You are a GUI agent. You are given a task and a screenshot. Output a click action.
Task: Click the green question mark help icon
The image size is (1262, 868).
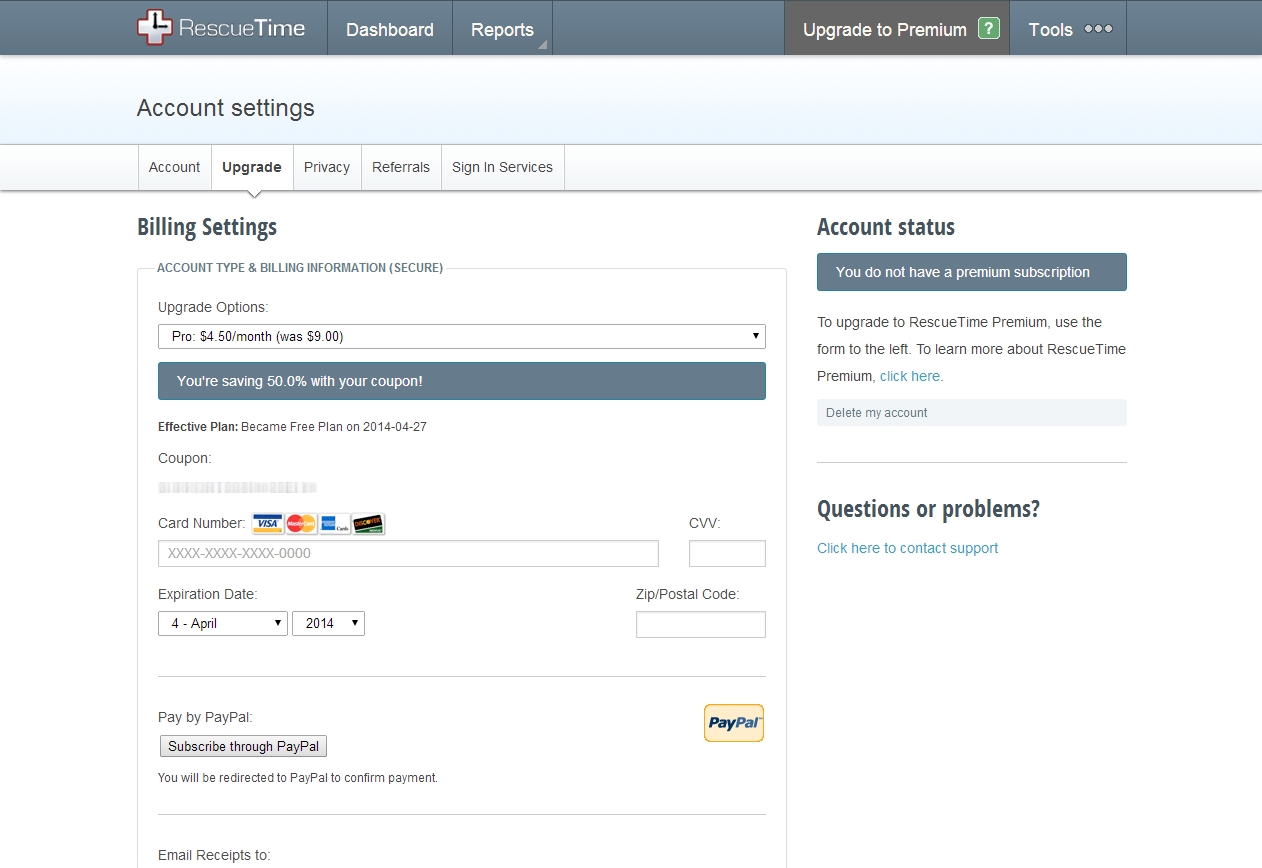988,29
